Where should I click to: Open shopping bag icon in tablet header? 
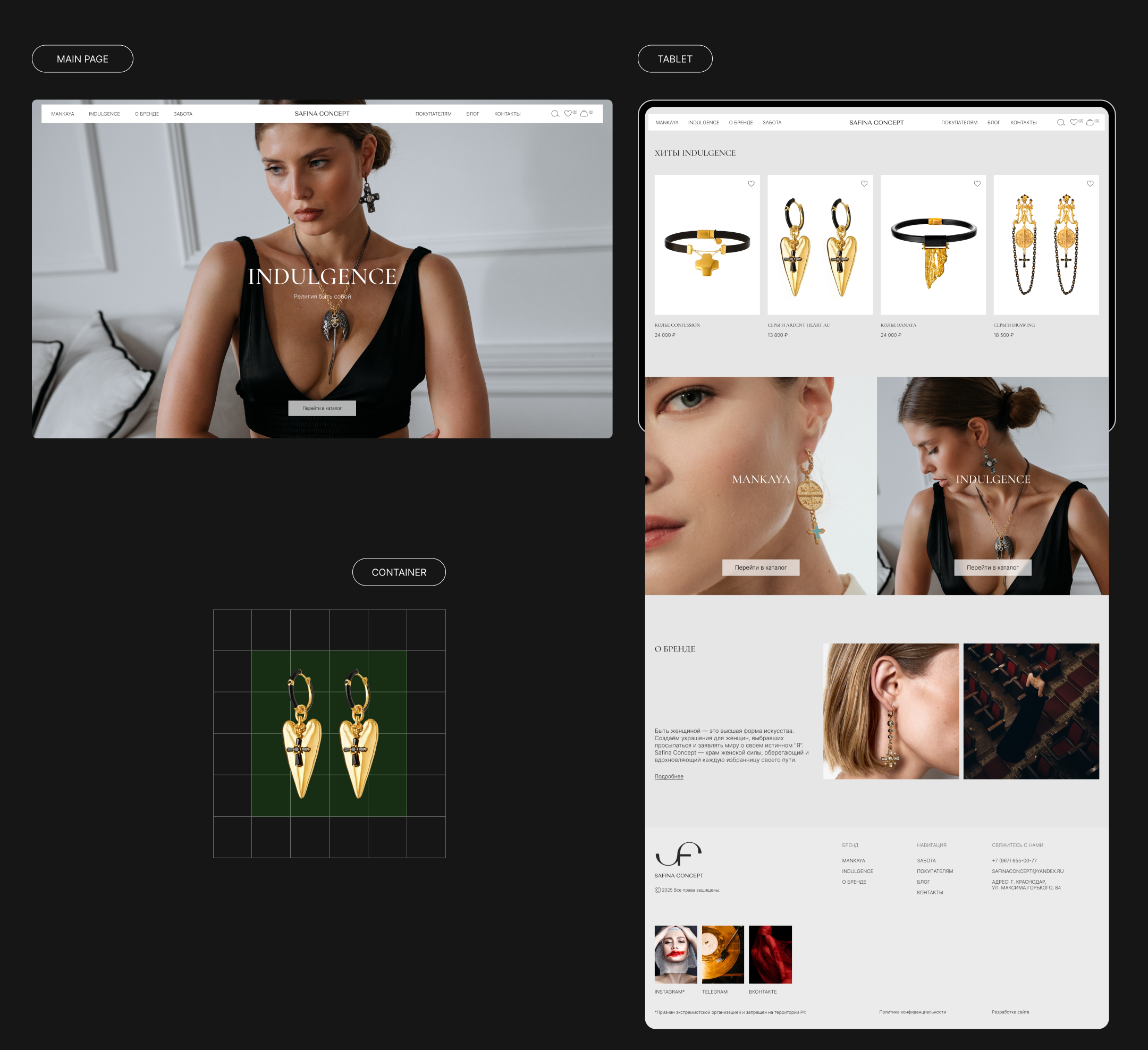tap(1090, 122)
